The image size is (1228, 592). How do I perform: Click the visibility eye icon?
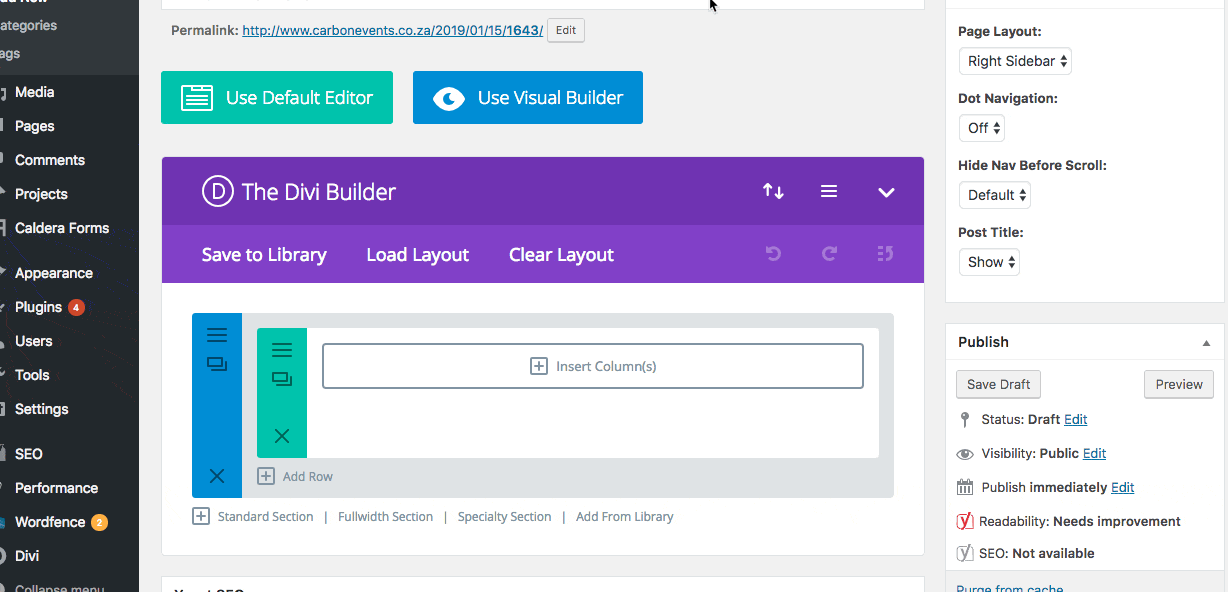(x=965, y=454)
